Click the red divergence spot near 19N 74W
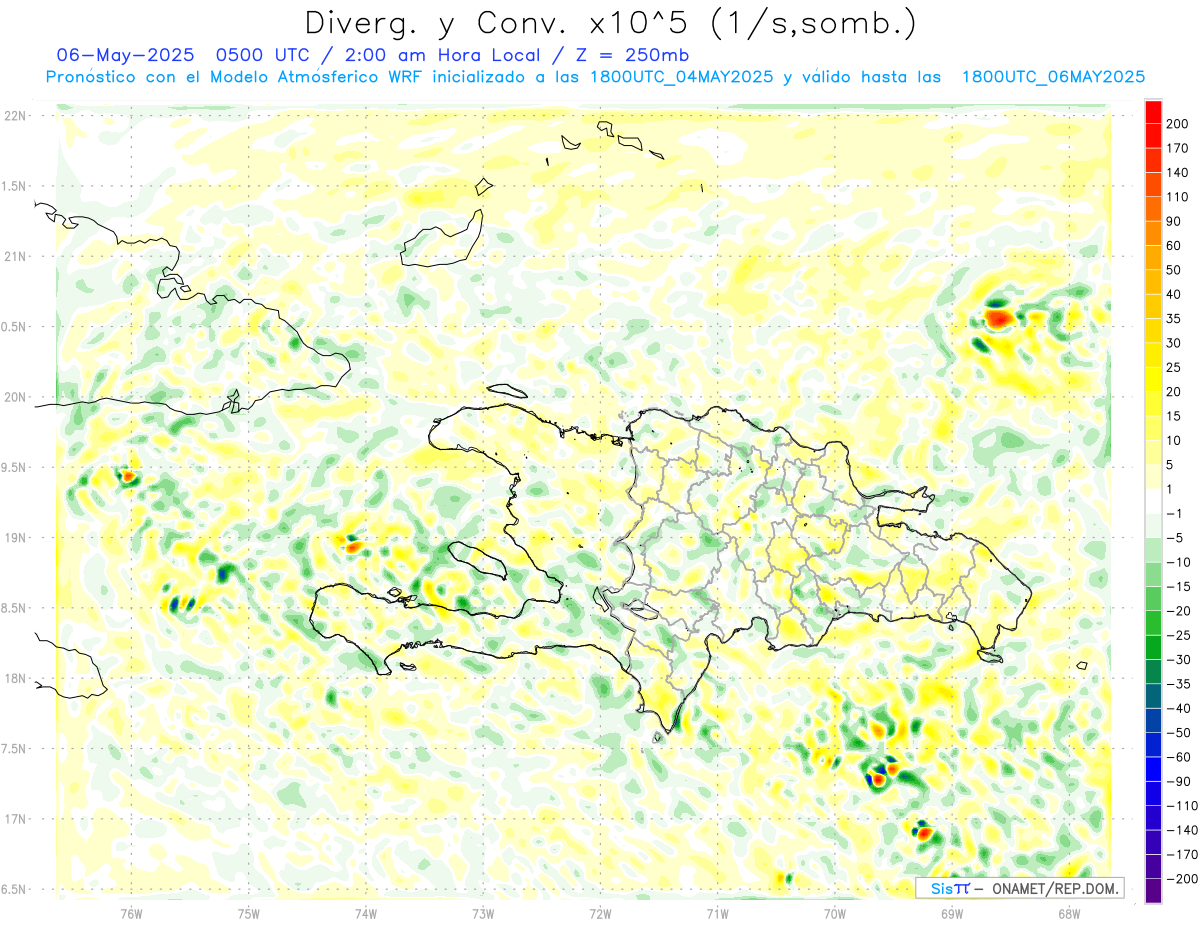Screen dimensions: 1200x927 [x=353, y=546]
